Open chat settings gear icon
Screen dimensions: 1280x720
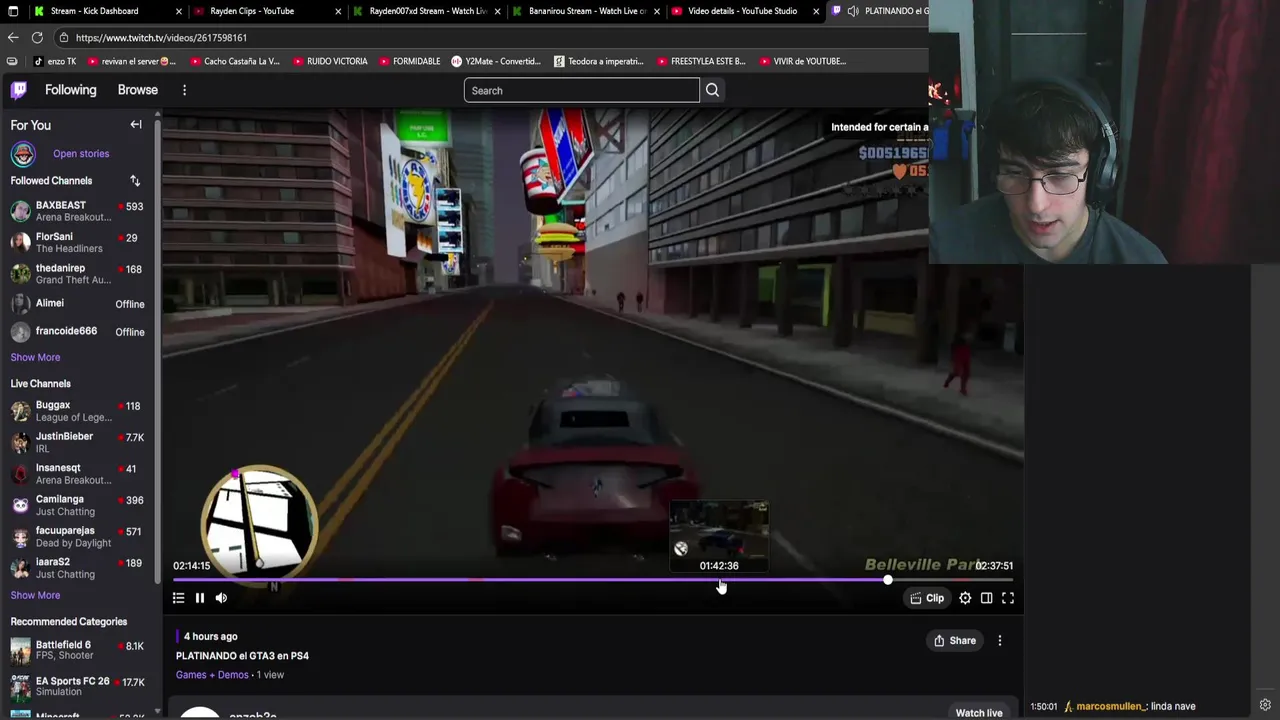pyautogui.click(x=1265, y=705)
